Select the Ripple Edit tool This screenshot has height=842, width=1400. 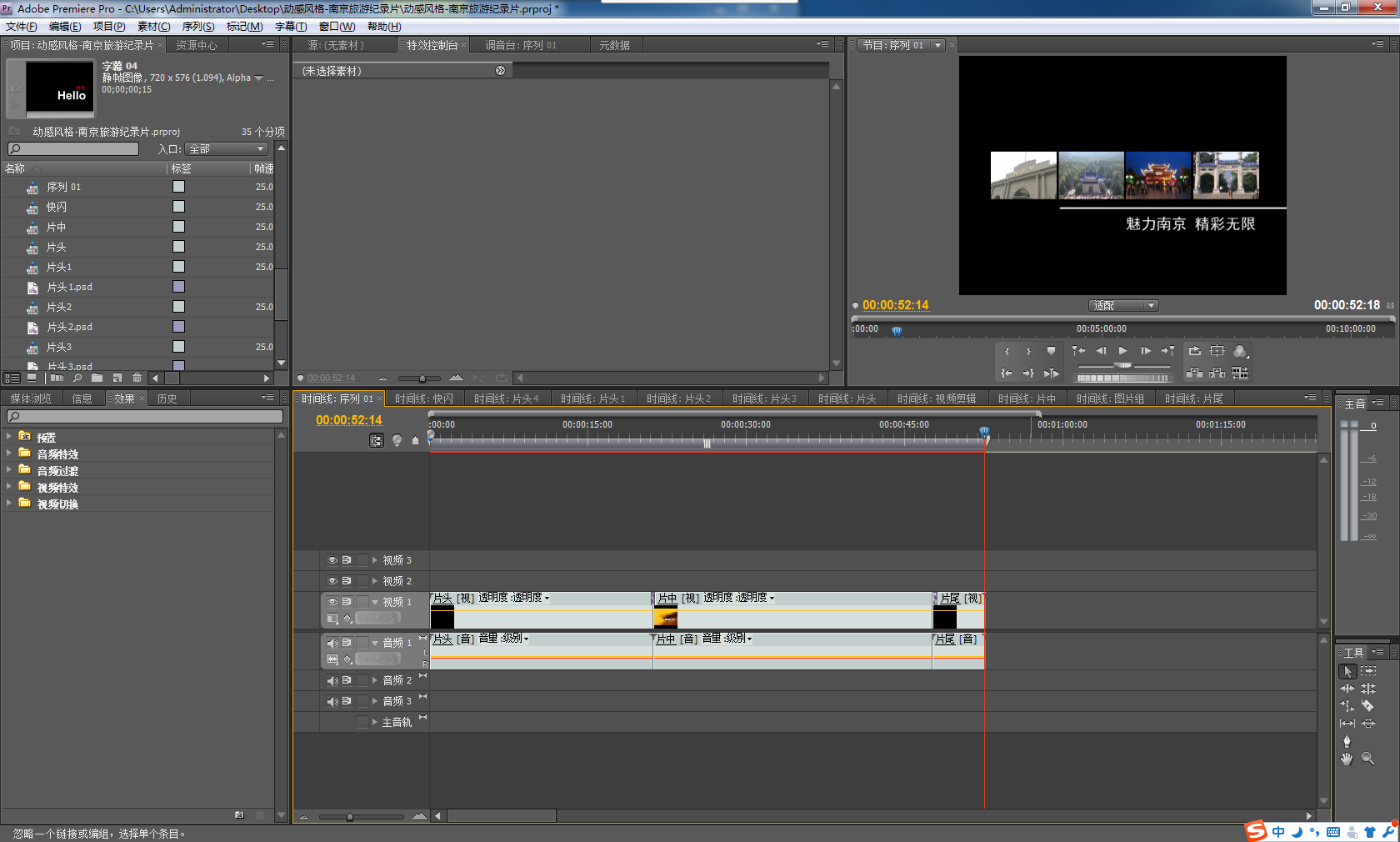pyautogui.click(x=1347, y=689)
